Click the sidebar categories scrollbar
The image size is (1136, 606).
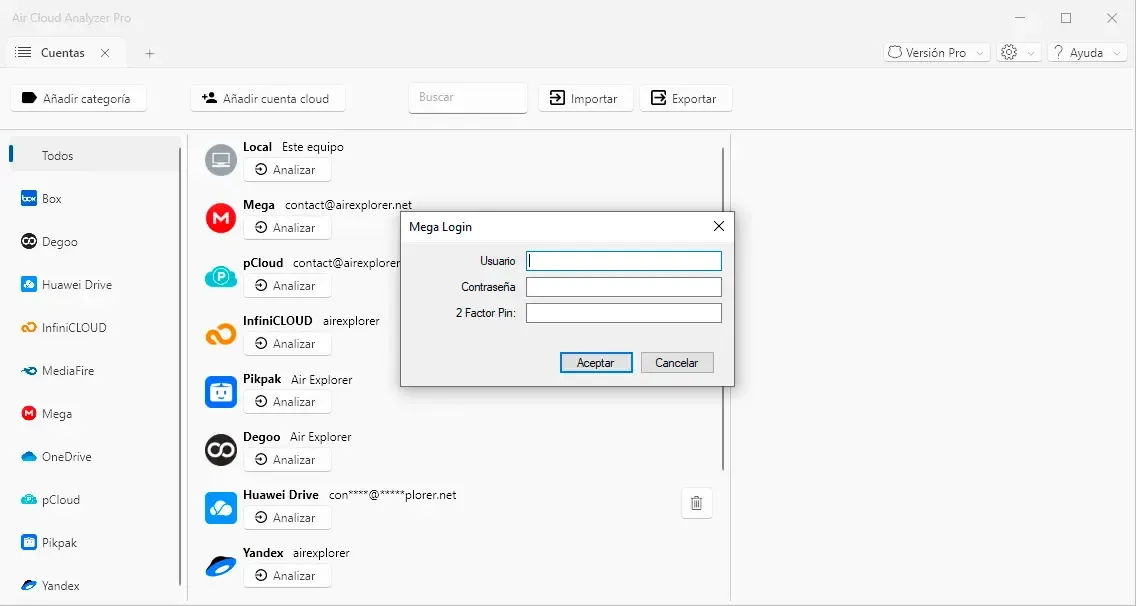(x=180, y=366)
